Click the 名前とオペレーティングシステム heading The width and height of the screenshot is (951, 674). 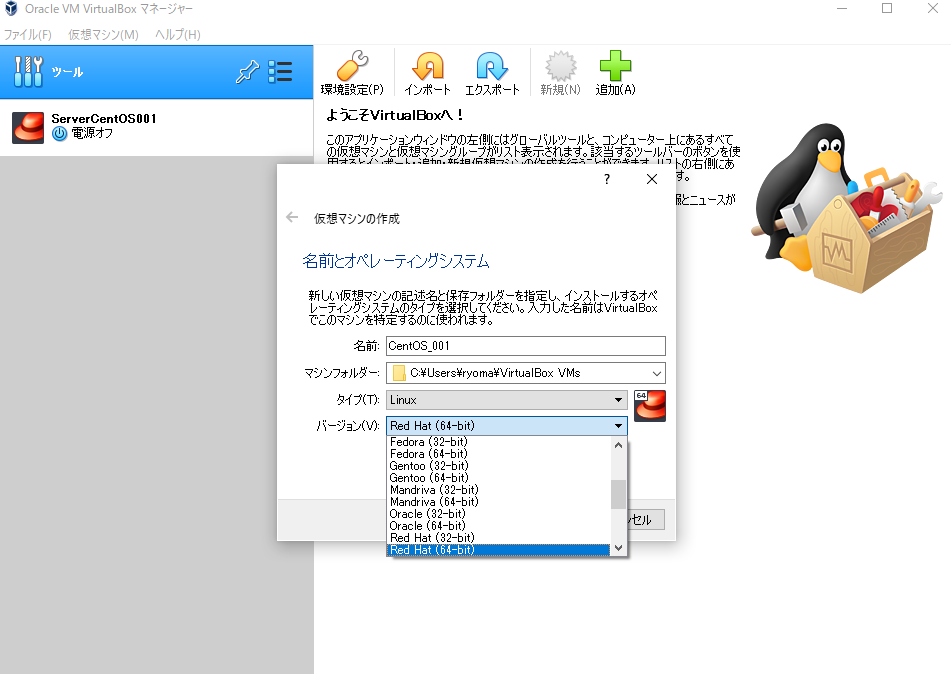(x=395, y=261)
